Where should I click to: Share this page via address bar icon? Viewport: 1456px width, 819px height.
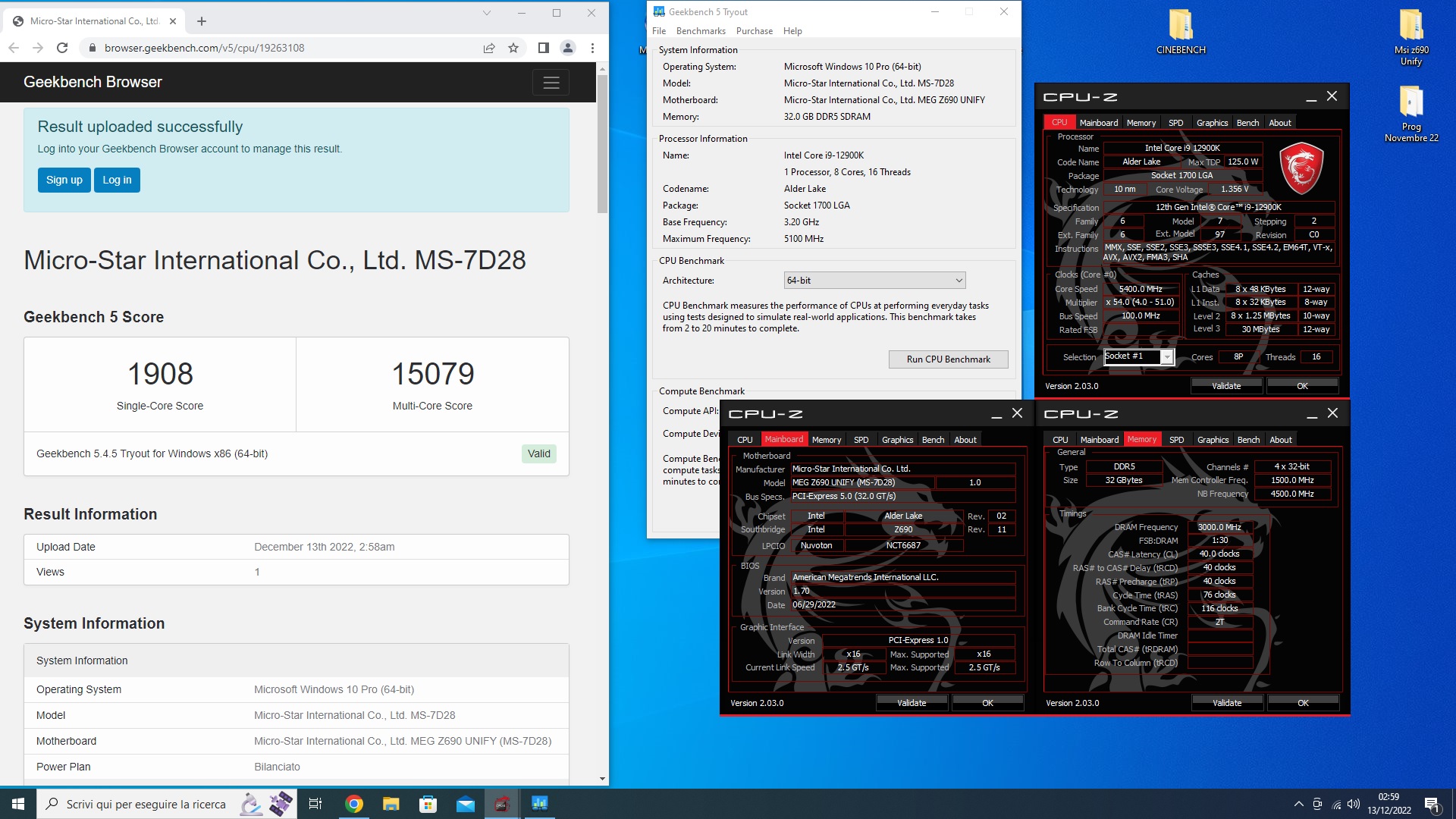click(x=489, y=48)
